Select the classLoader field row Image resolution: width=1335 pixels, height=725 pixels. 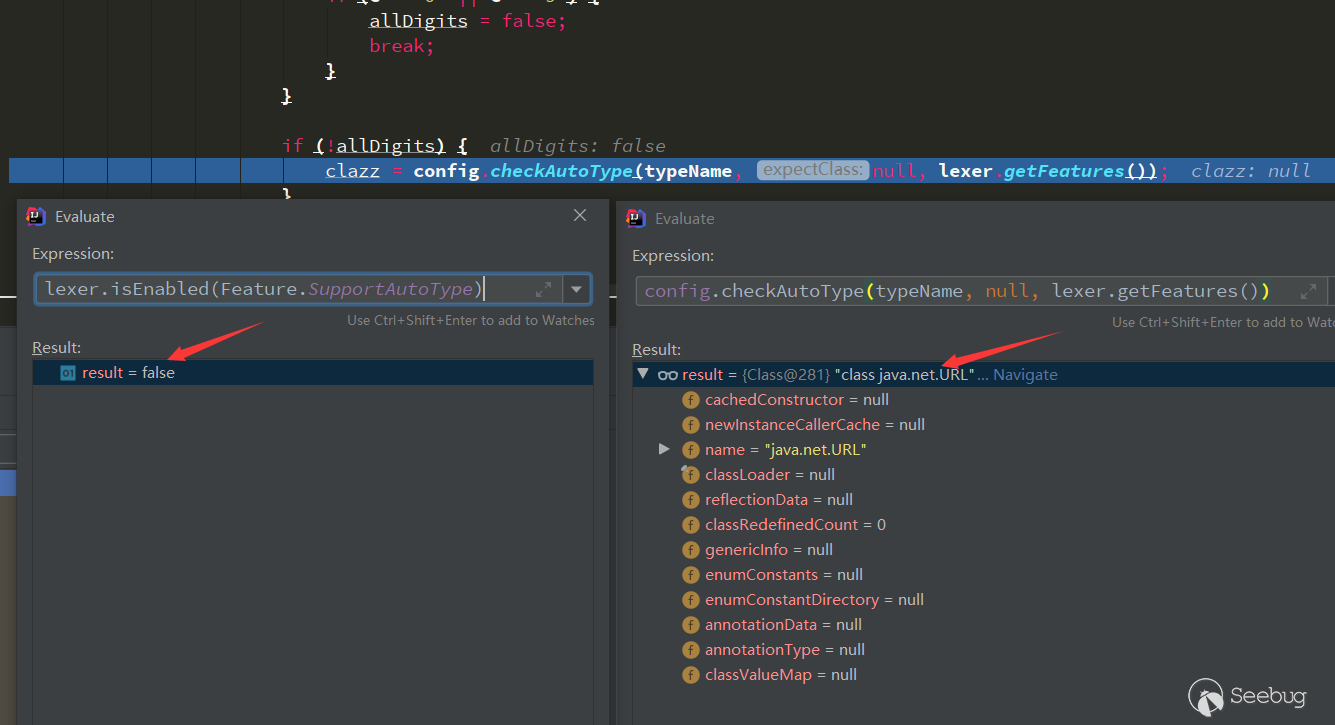click(770, 475)
